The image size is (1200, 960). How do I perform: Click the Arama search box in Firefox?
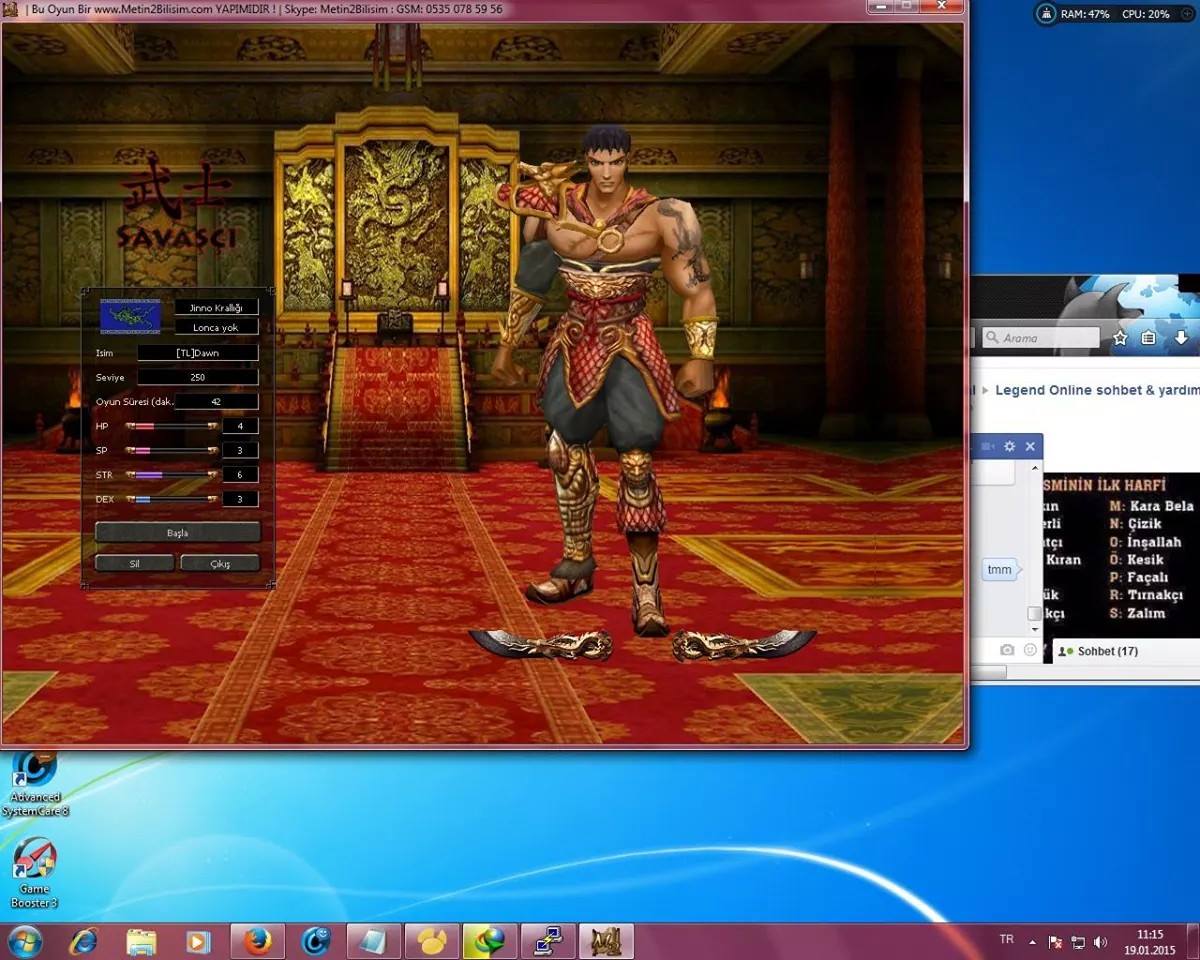point(1040,338)
